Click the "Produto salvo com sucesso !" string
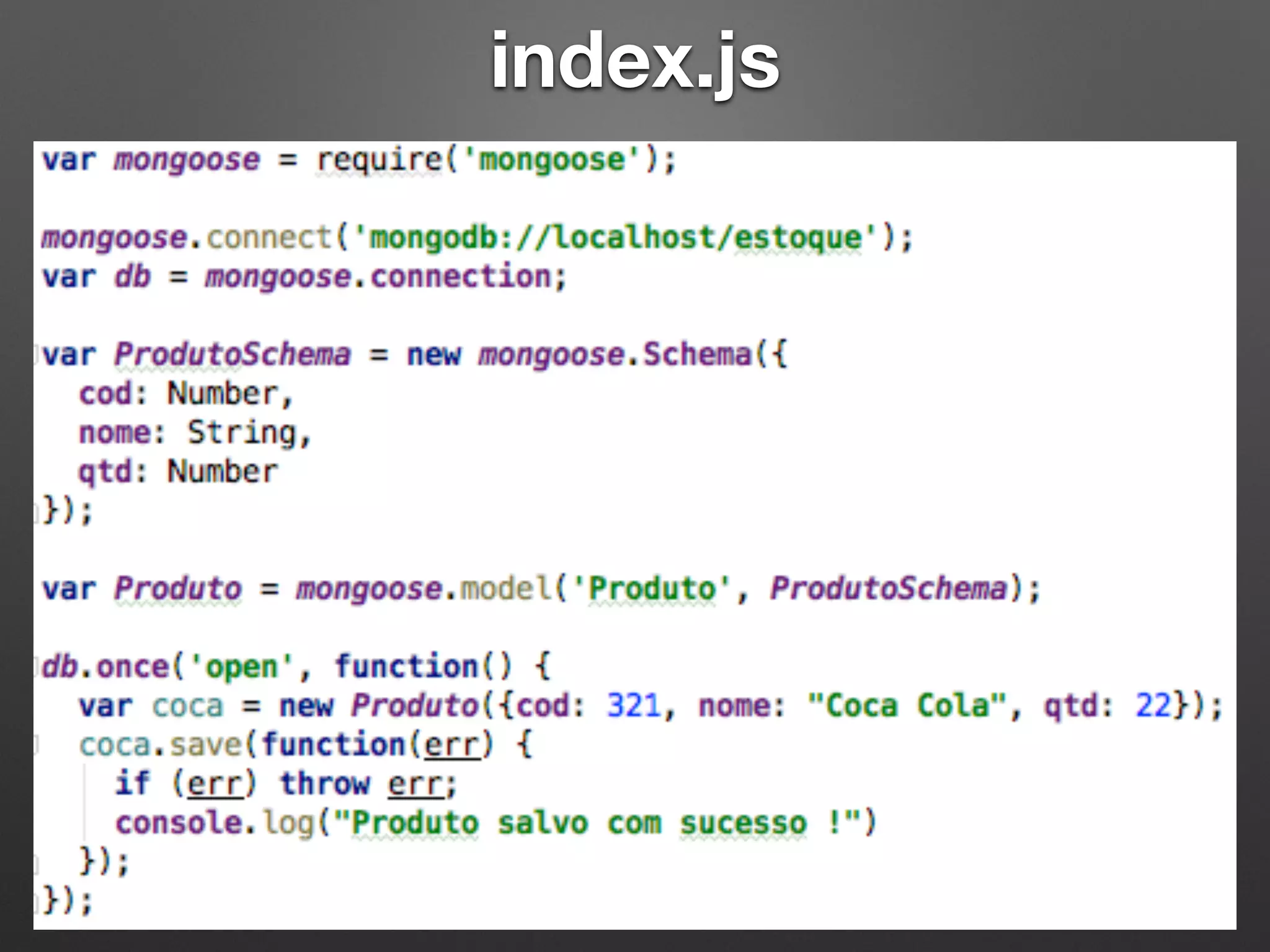This screenshot has height=952, width=1270. coord(597,823)
